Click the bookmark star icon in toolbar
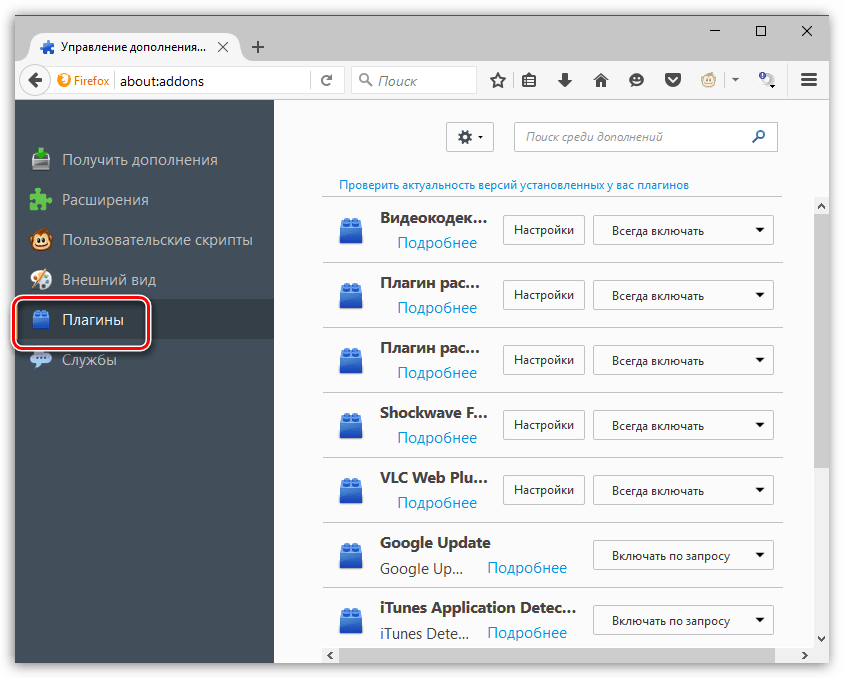The height and width of the screenshot is (678, 844). pos(497,81)
